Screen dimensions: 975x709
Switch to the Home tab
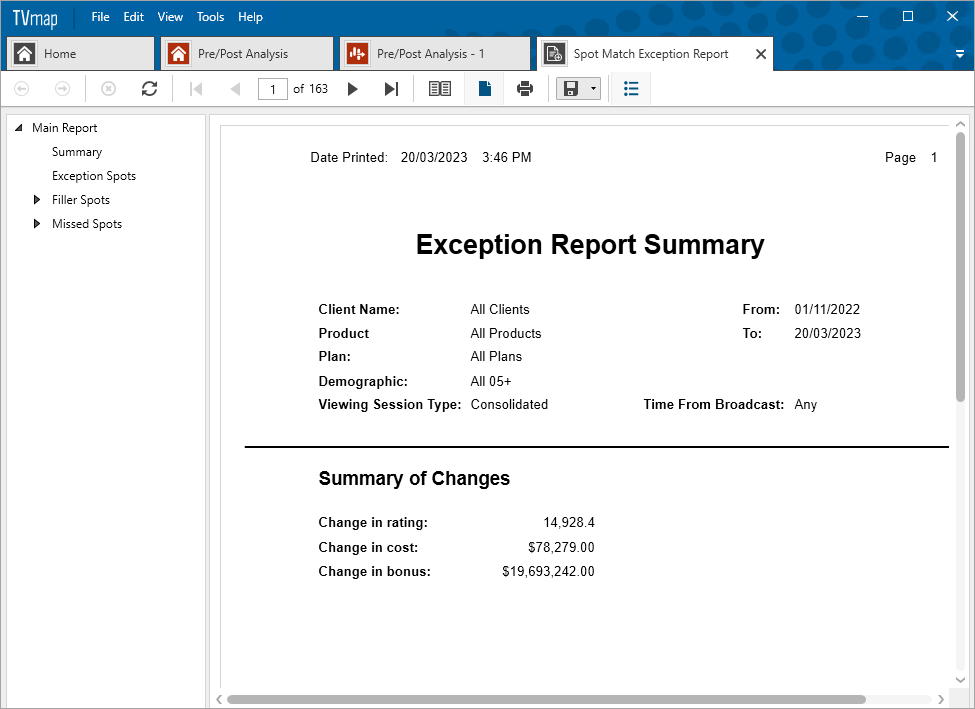81,54
